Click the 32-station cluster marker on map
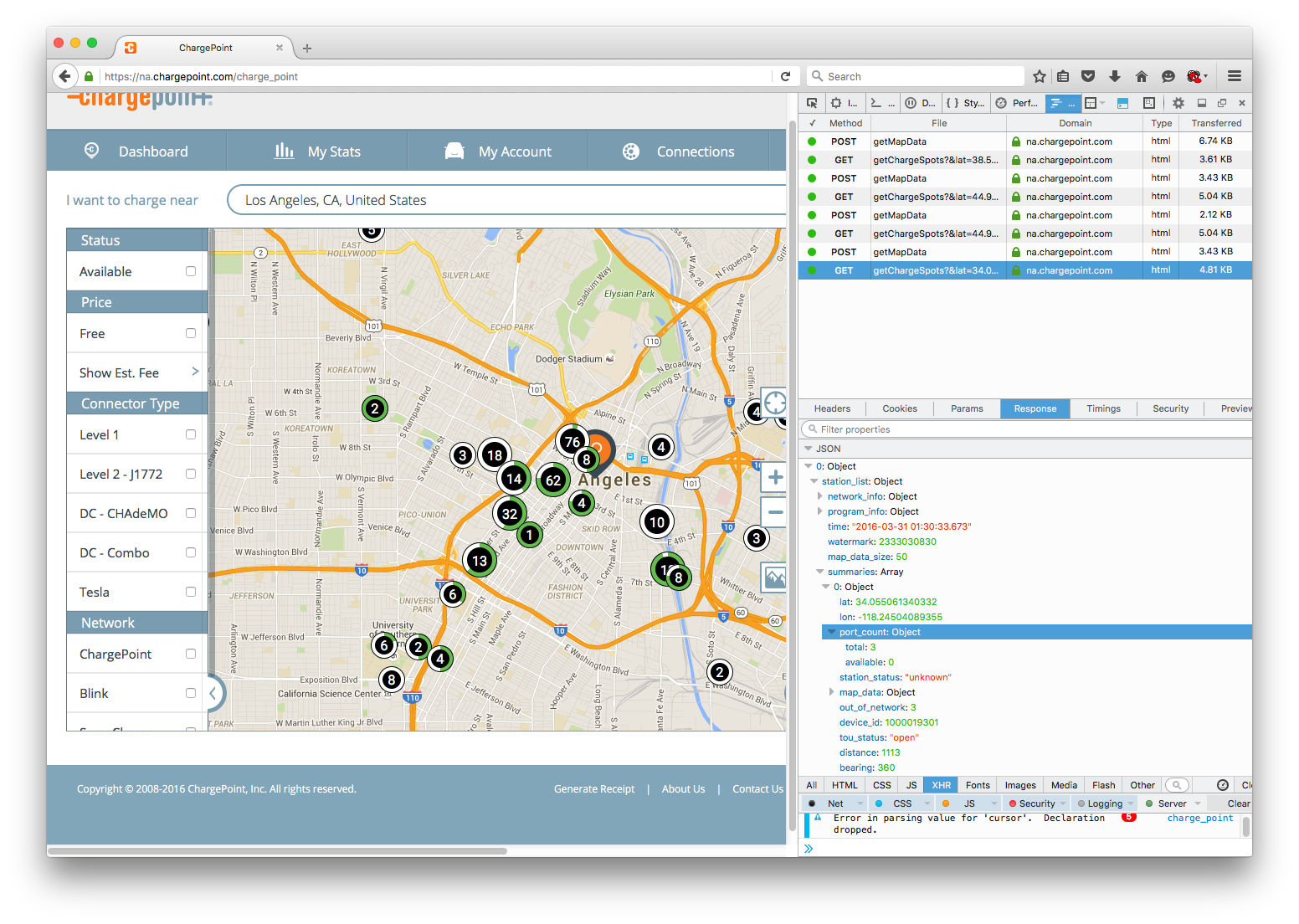The height and width of the screenshot is (924, 1299). [510, 514]
